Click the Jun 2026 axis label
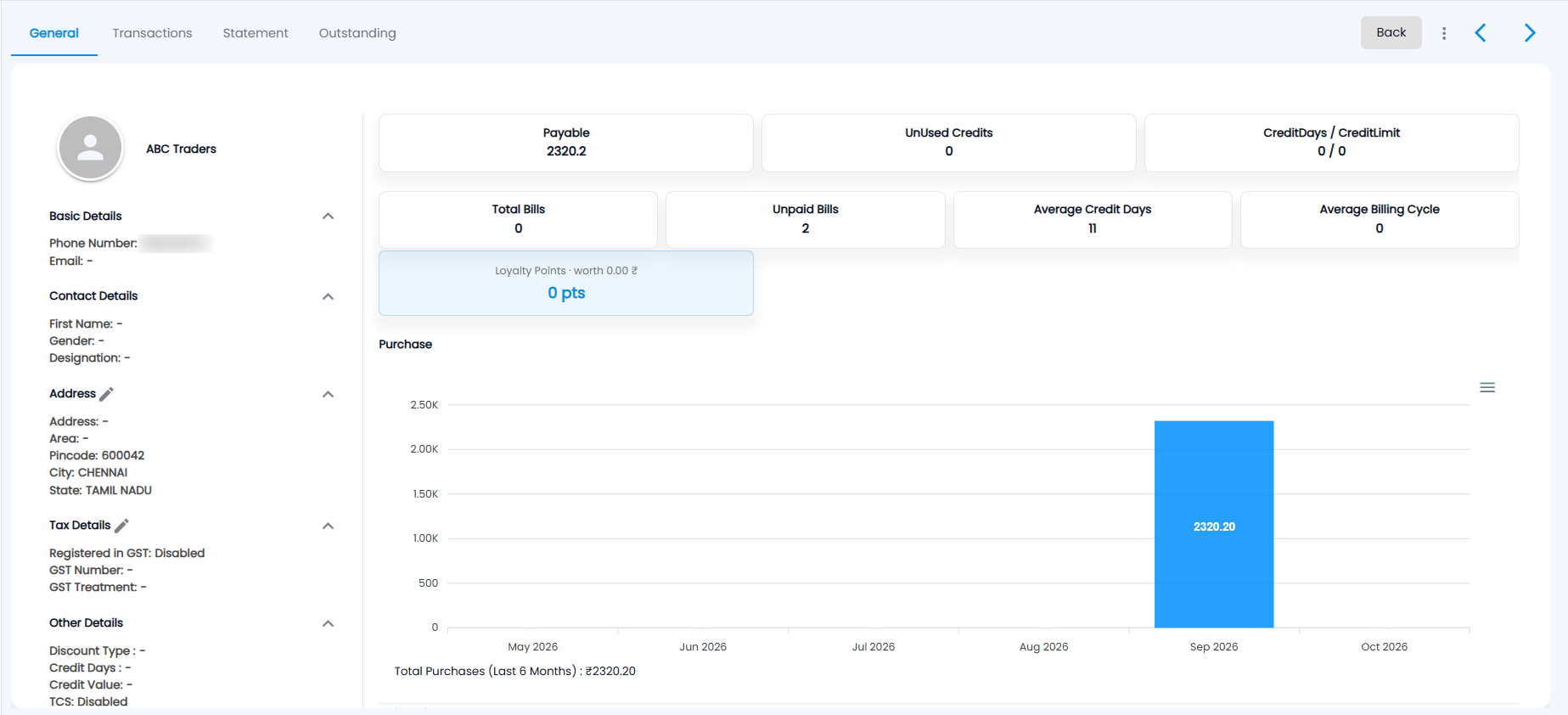Screen dimensions: 1568x715 point(703,647)
